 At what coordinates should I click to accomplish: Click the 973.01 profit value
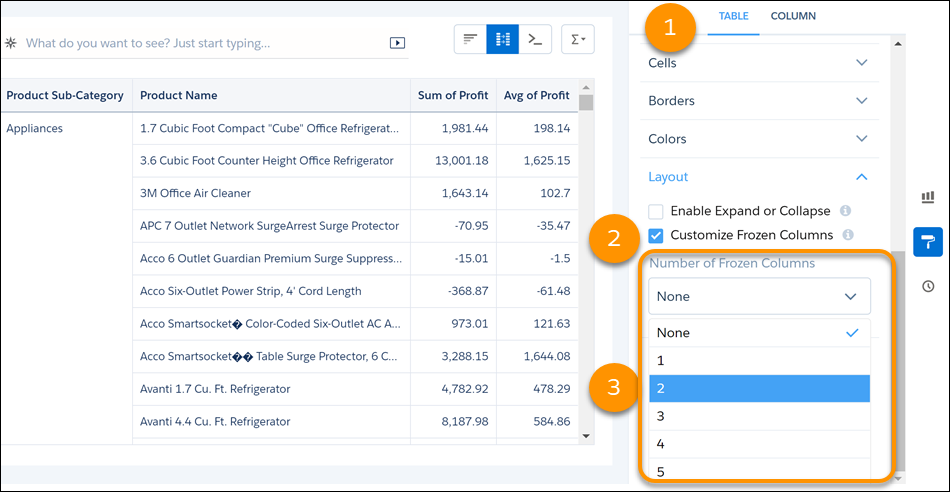[x=470, y=324]
